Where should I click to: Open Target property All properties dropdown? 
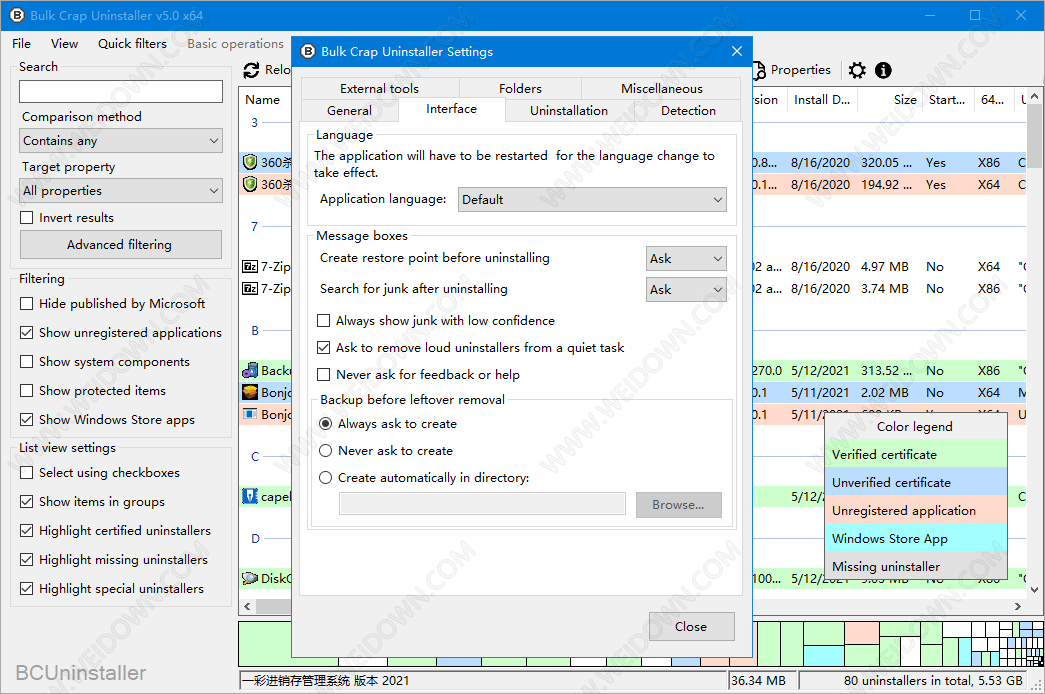point(121,191)
